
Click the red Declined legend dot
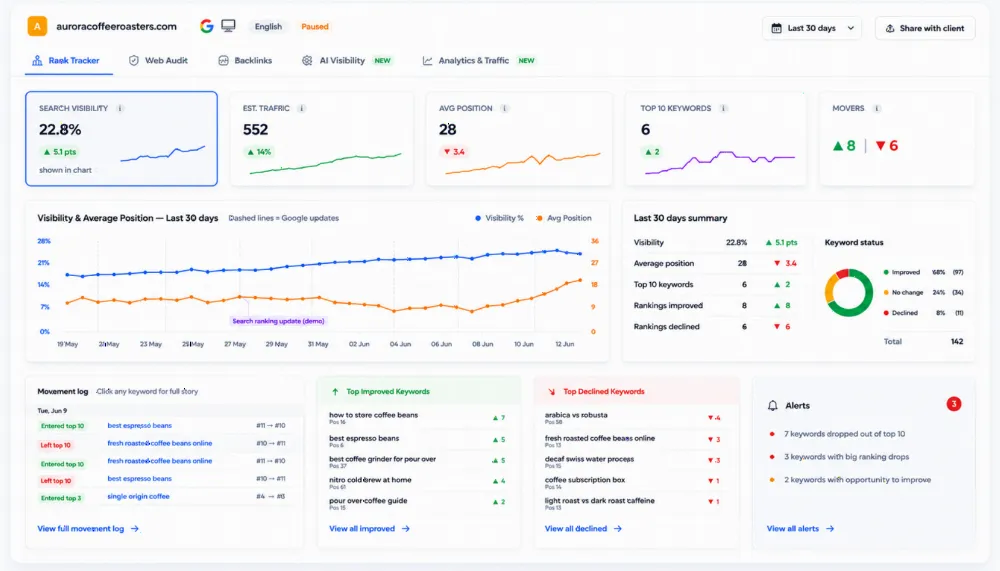click(x=886, y=313)
